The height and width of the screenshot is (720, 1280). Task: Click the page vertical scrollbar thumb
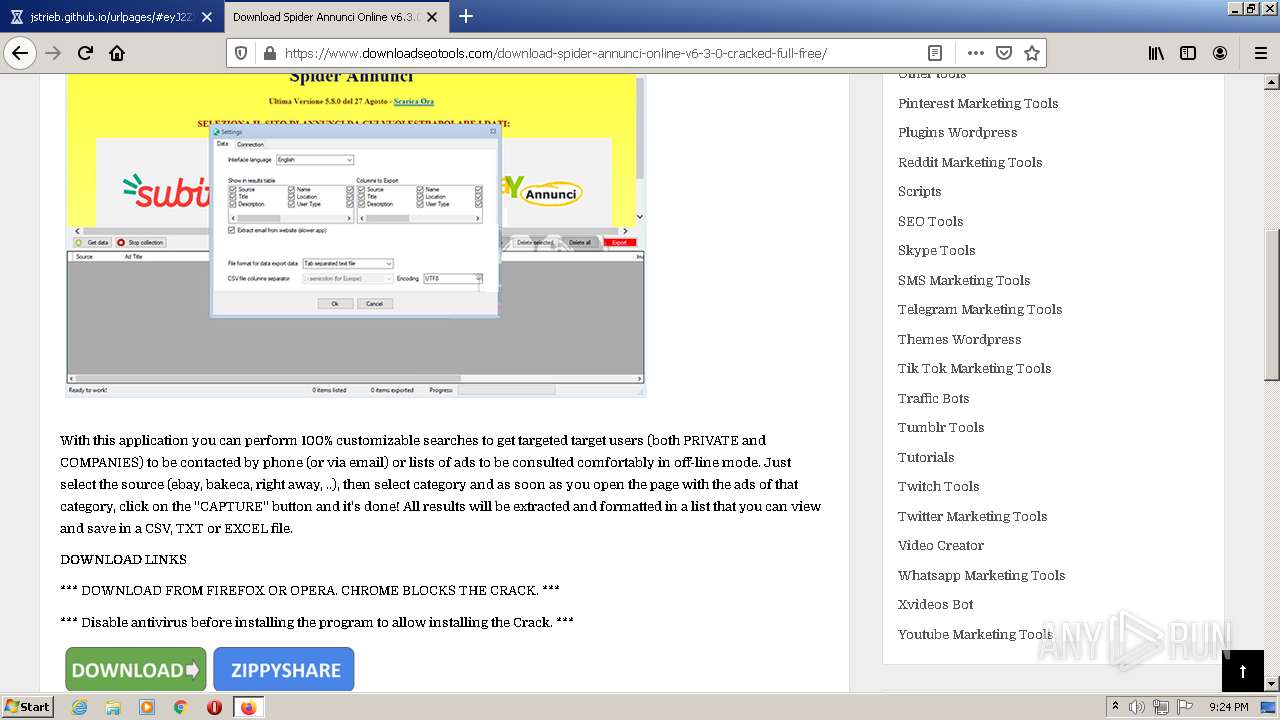(1271, 304)
